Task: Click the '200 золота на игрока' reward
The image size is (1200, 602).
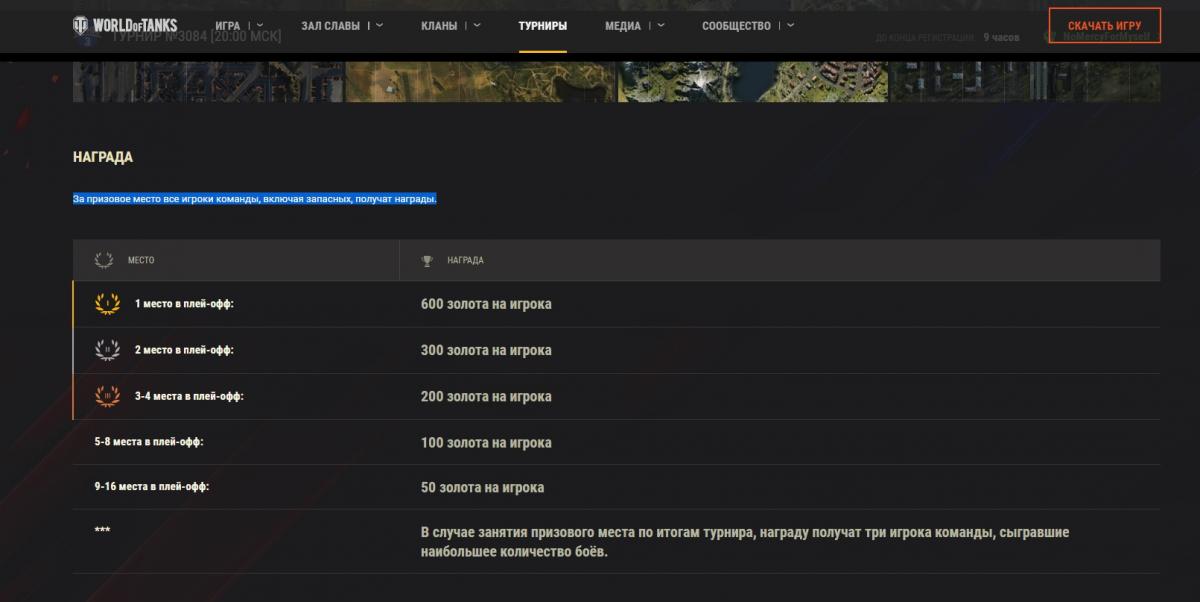Action: (486, 396)
